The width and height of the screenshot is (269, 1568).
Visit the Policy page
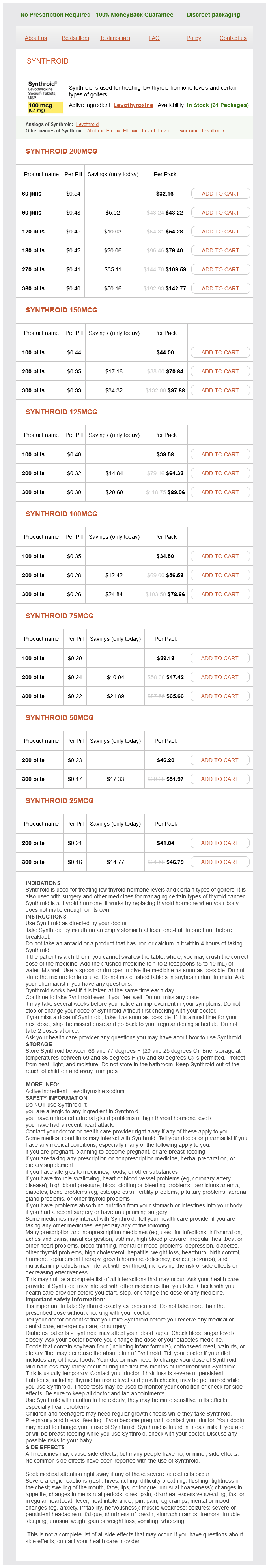[x=194, y=38]
